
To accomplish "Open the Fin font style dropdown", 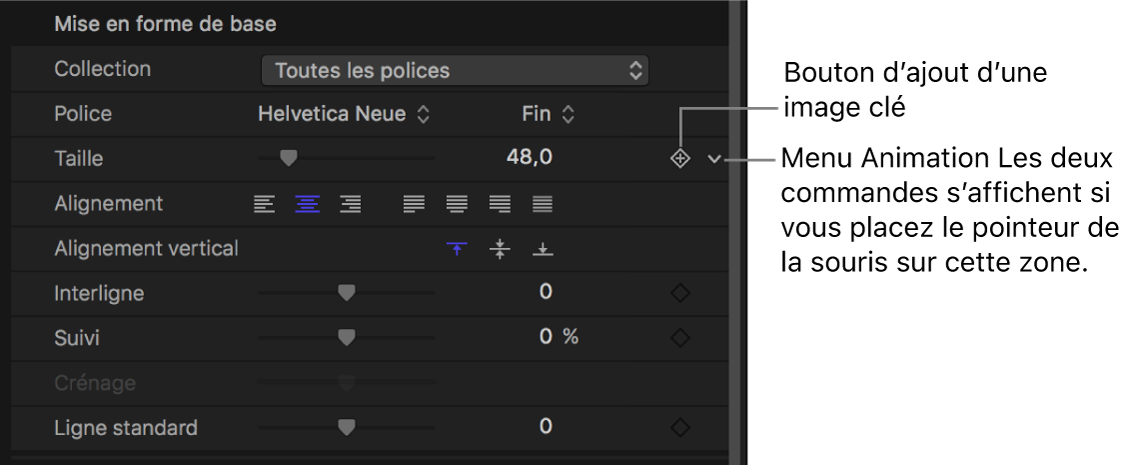I will point(548,114).
